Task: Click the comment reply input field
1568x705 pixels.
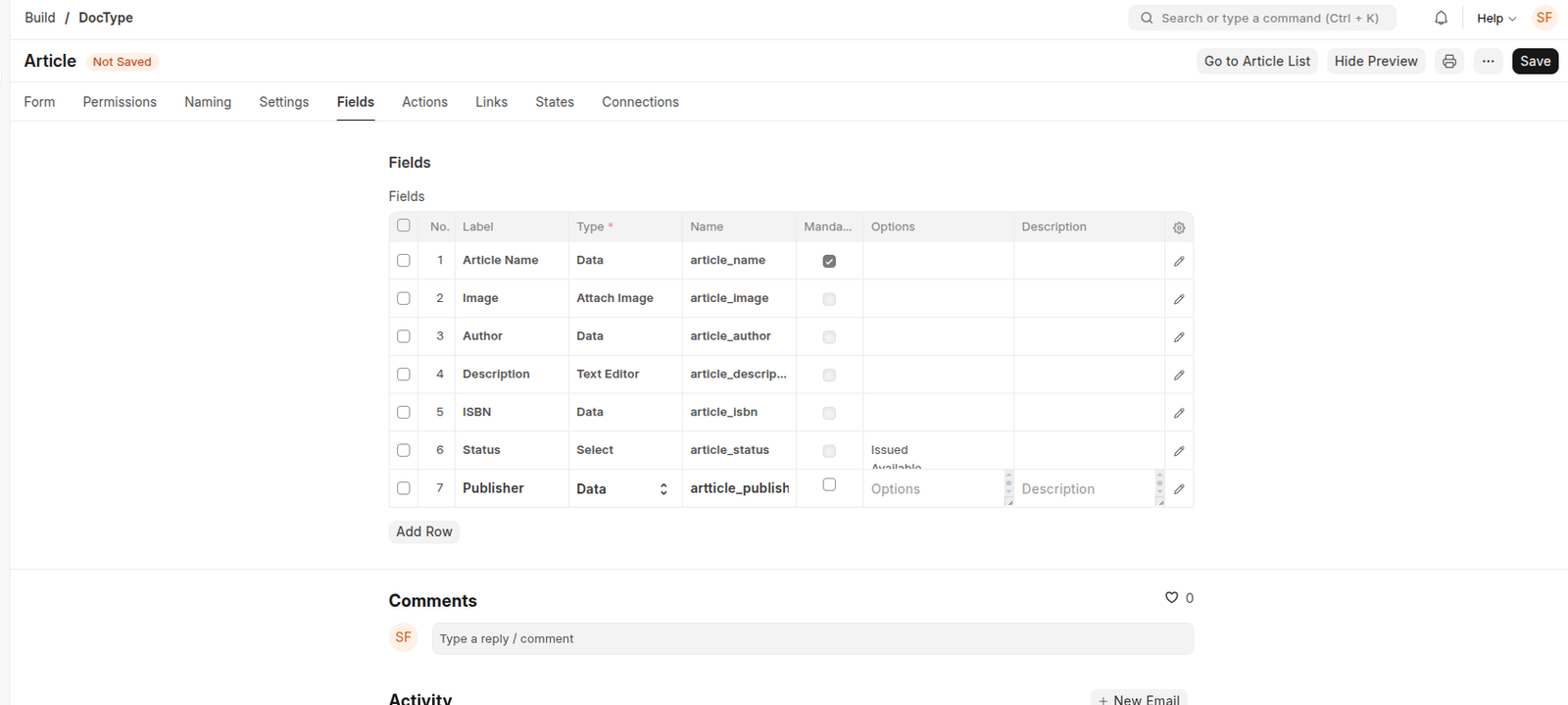Action: coord(811,638)
